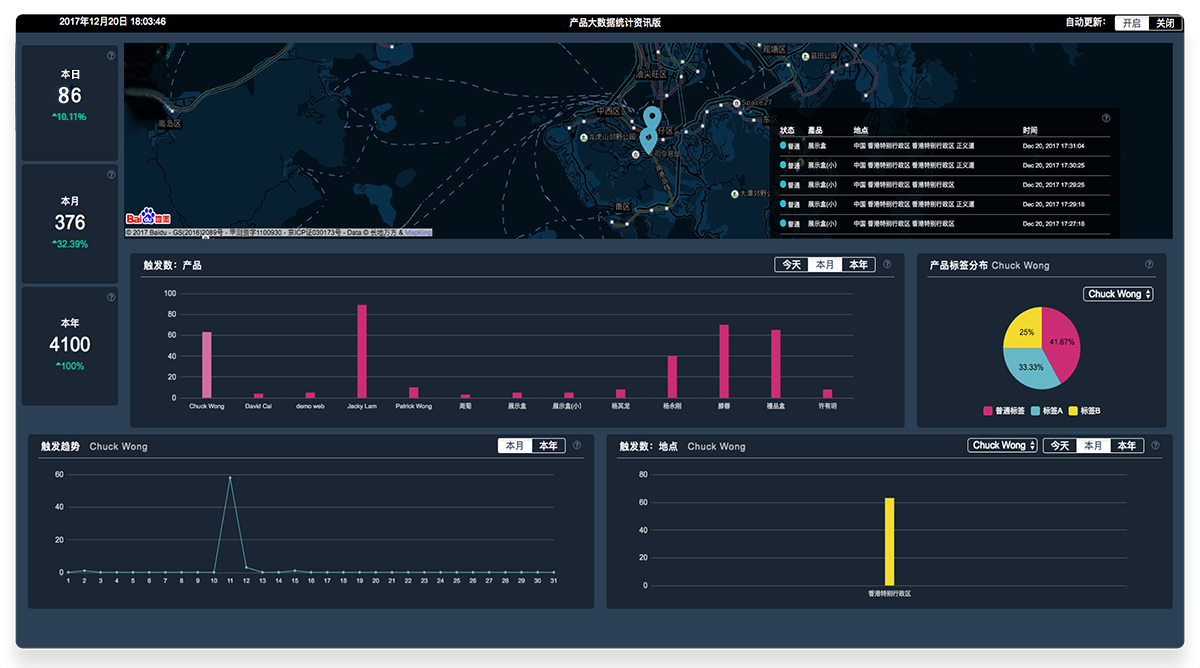1200x668 pixels.
Task: Click the MapKing link in map attribution
Action: (x=419, y=232)
